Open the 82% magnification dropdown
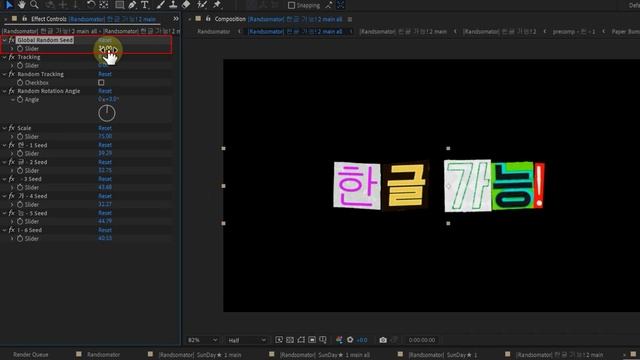The height and width of the screenshot is (360, 640). click(x=203, y=340)
